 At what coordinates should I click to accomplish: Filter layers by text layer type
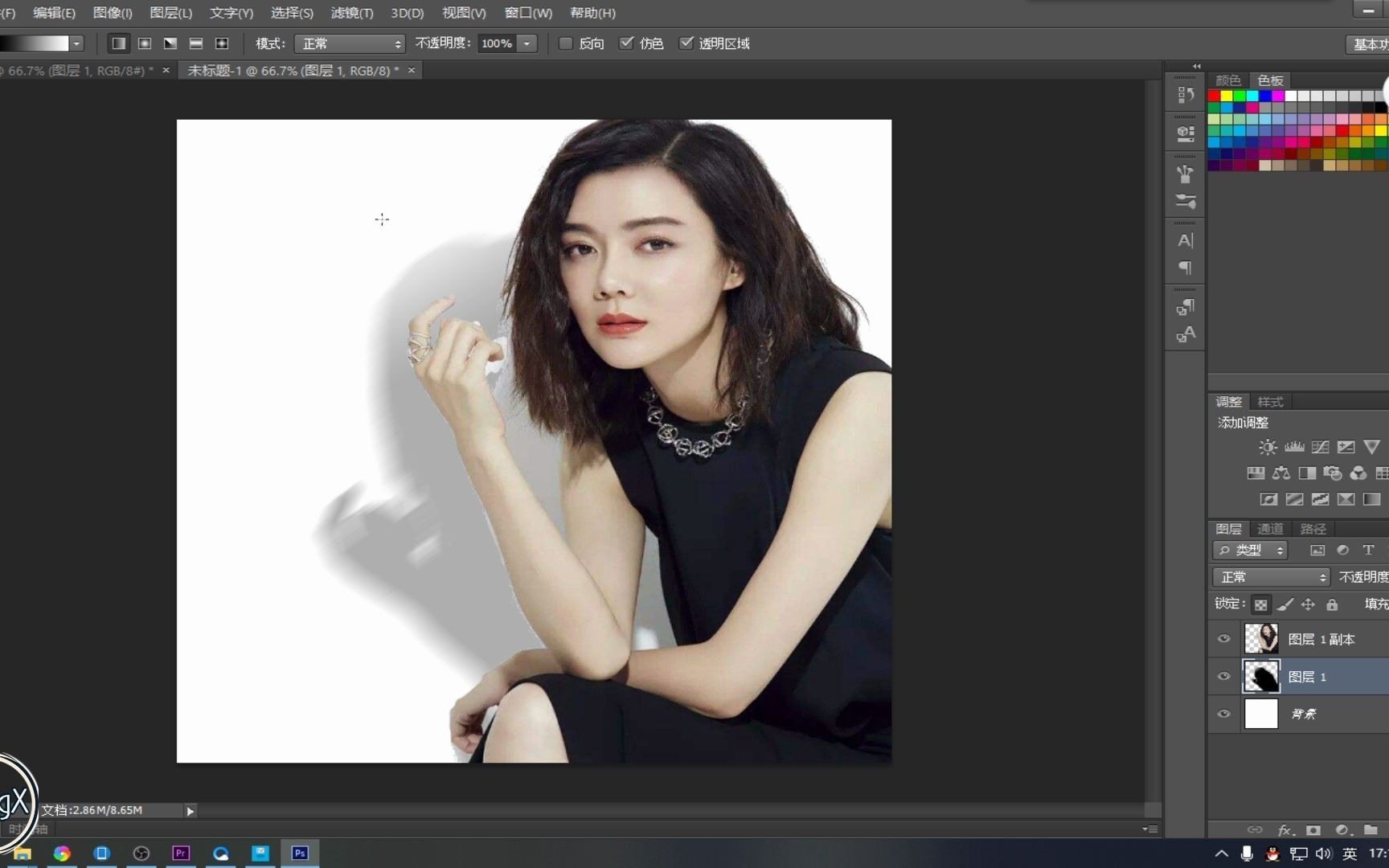click(1368, 551)
